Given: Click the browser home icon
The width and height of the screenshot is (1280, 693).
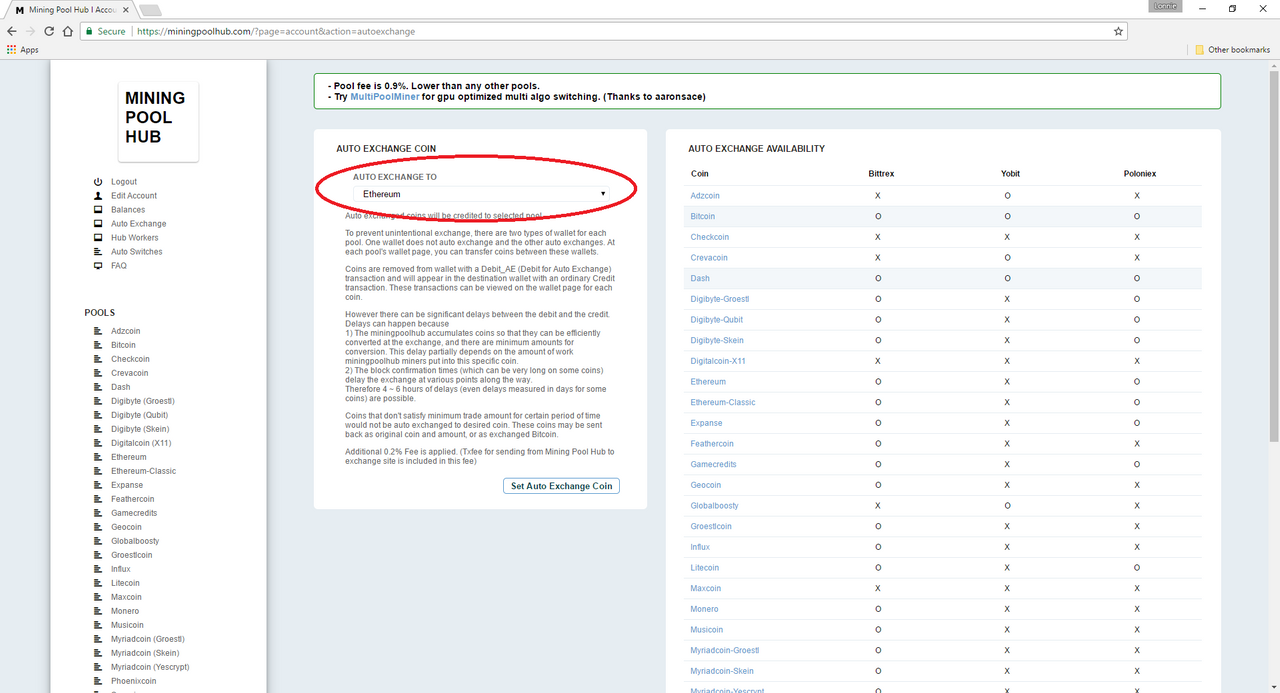Looking at the screenshot, I should coord(68,31).
